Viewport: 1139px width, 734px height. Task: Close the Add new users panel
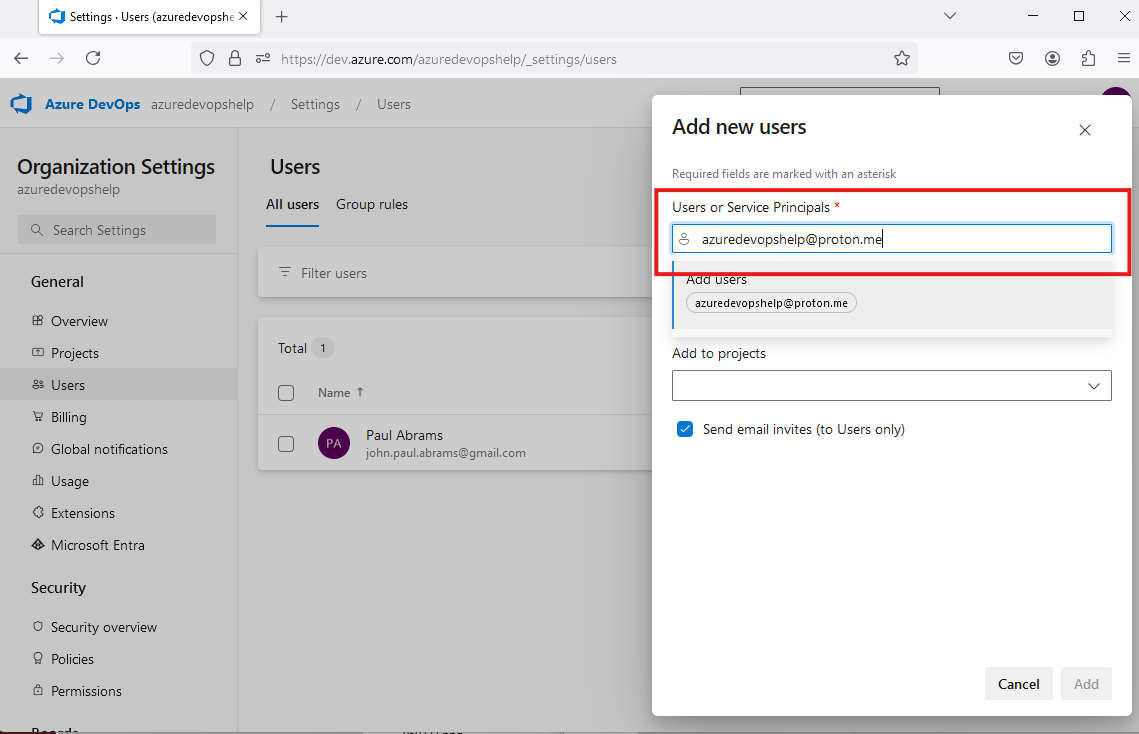coord(1085,130)
